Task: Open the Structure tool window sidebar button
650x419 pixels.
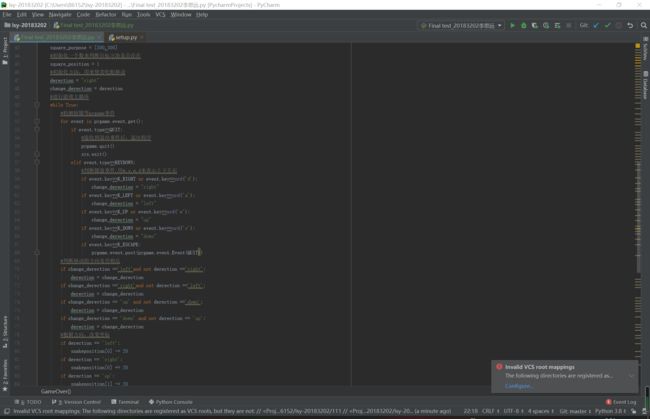Action: pos(5,331)
